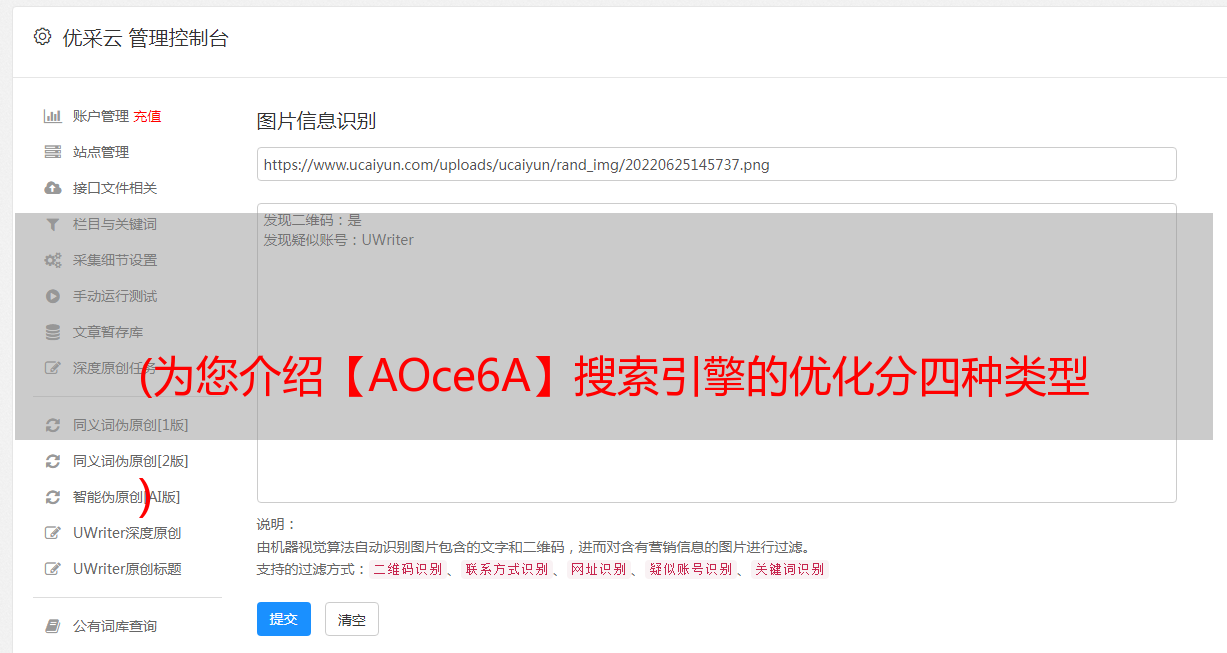Click inside the recognition result text area
1227x653 pixels.
(716, 353)
